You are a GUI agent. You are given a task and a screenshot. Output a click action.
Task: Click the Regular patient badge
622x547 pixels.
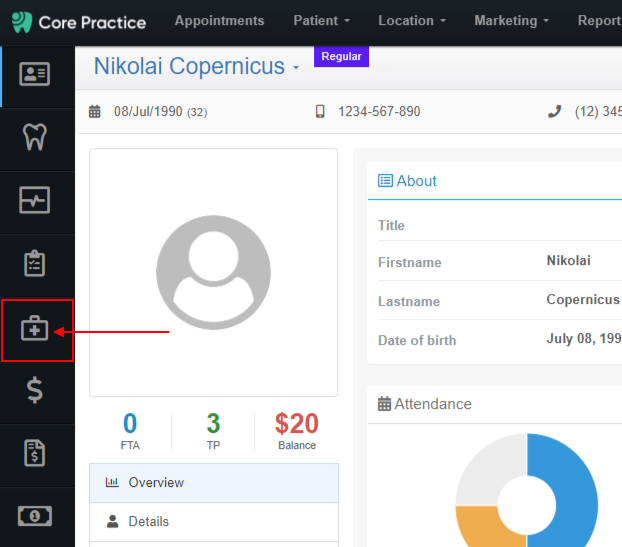point(341,56)
